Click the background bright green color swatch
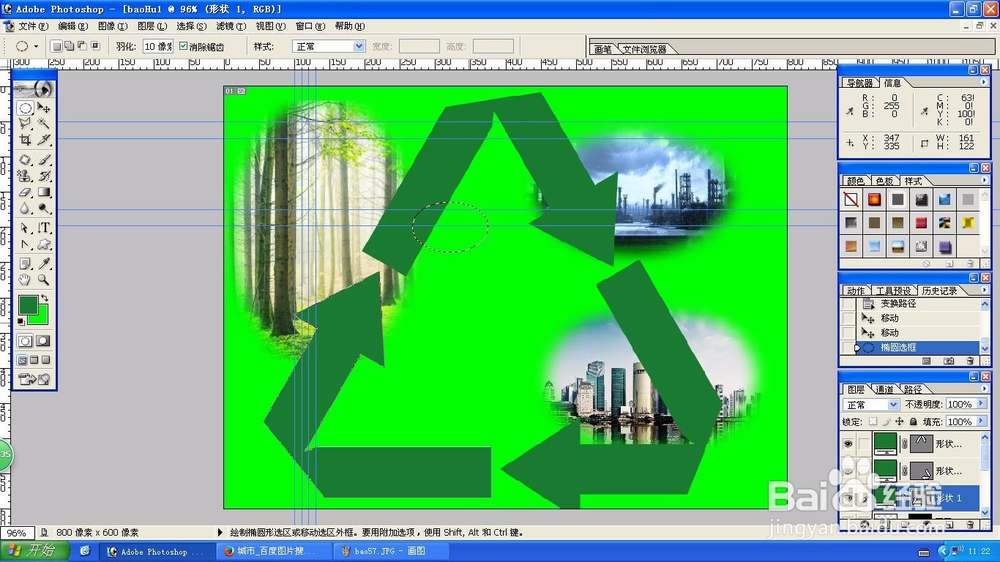 click(x=41, y=317)
